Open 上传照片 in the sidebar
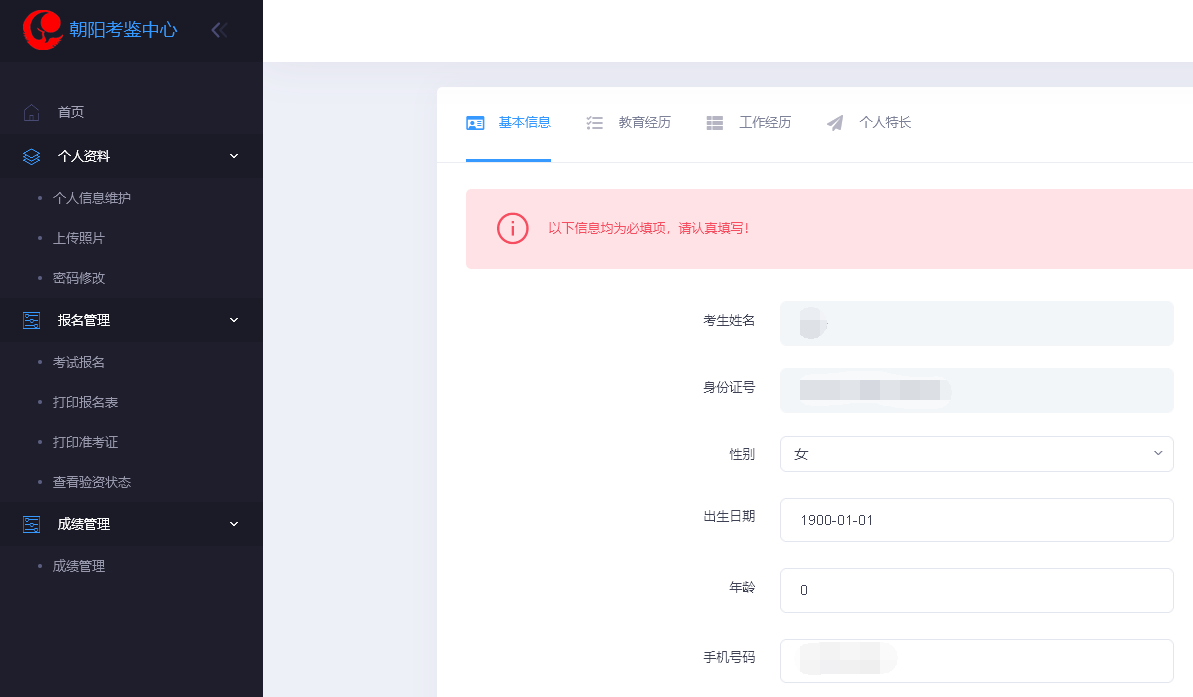Screen dimensions: 1193x697 pyautogui.click(x=79, y=238)
